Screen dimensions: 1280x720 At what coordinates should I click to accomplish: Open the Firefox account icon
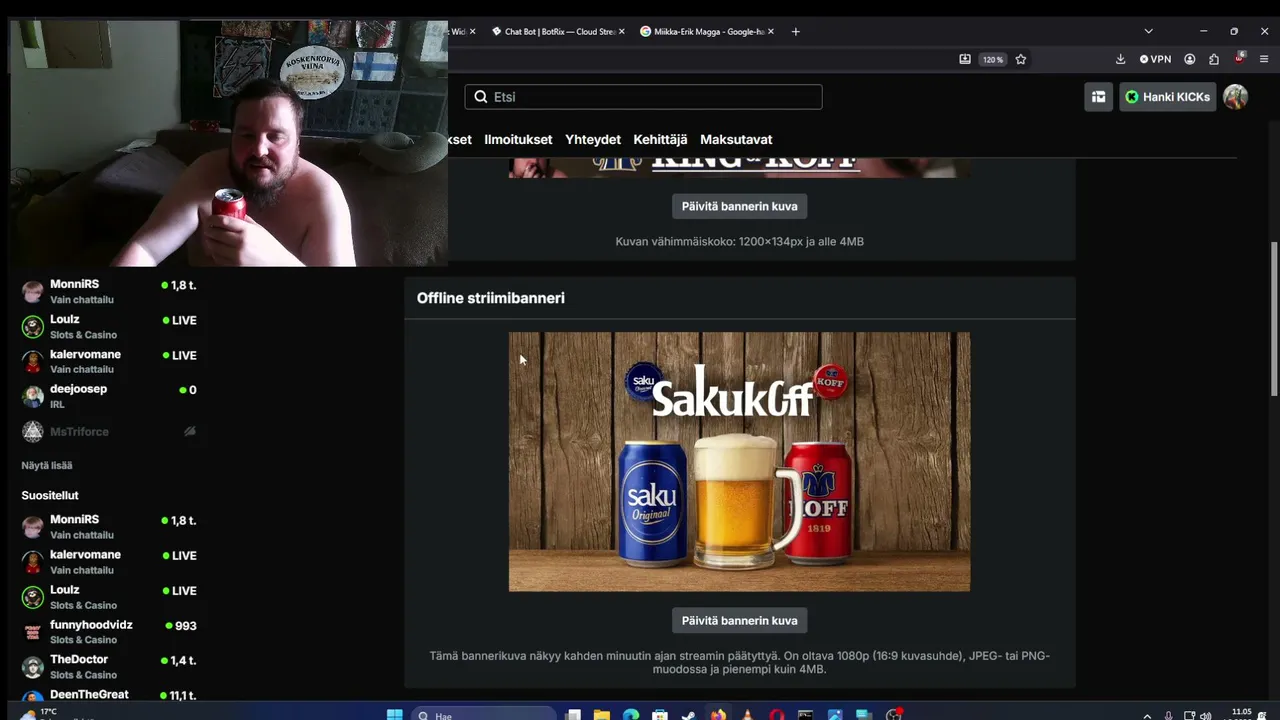coord(1190,59)
